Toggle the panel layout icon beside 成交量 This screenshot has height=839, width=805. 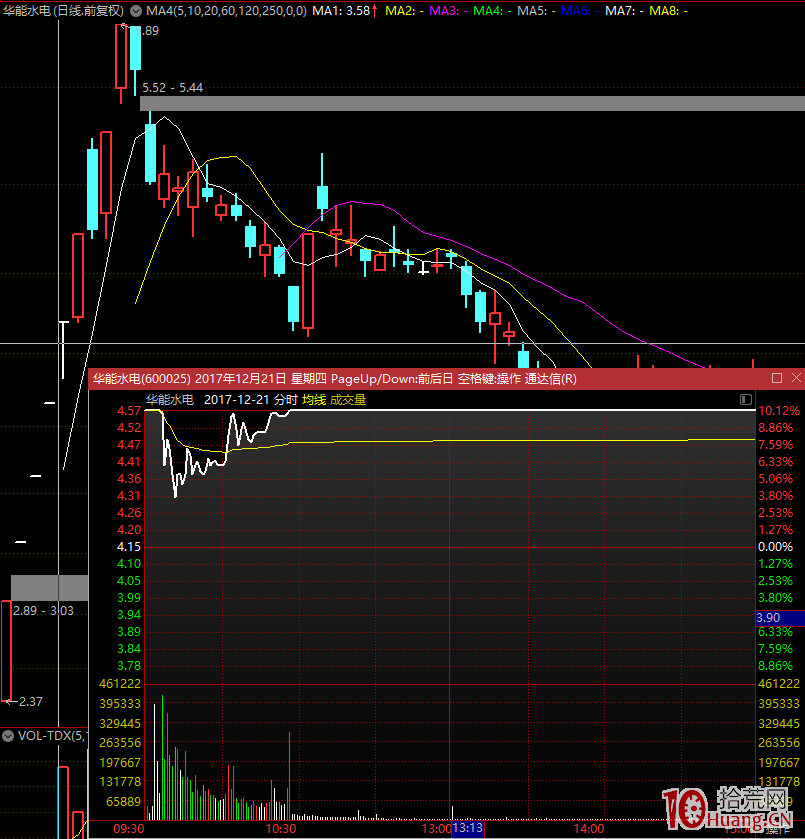tap(746, 400)
